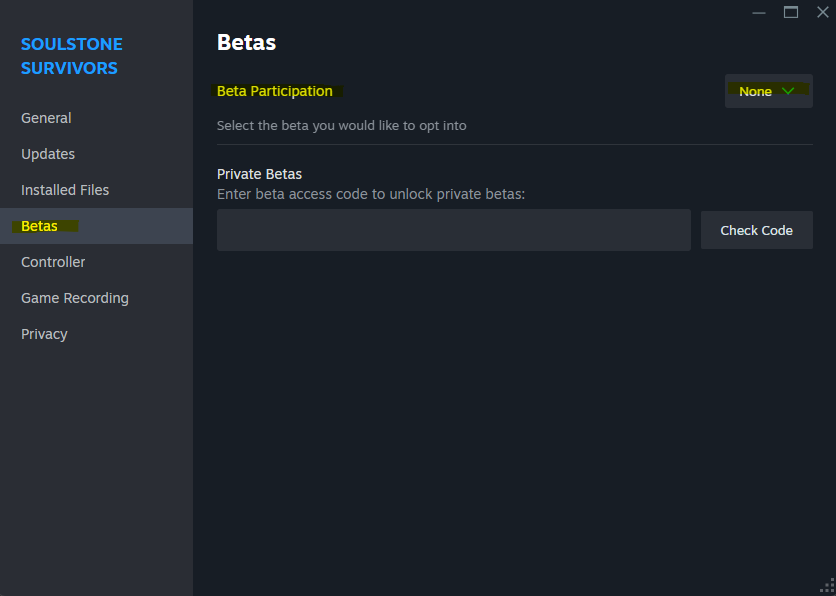Screen dimensions: 836x596
Task: Select the Betas sidebar item
Action: coord(40,226)
